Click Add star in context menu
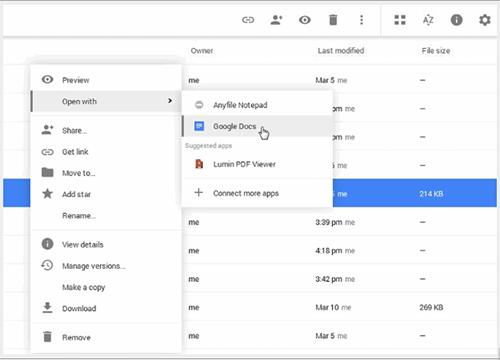500x360 pixels. point(106,194)
